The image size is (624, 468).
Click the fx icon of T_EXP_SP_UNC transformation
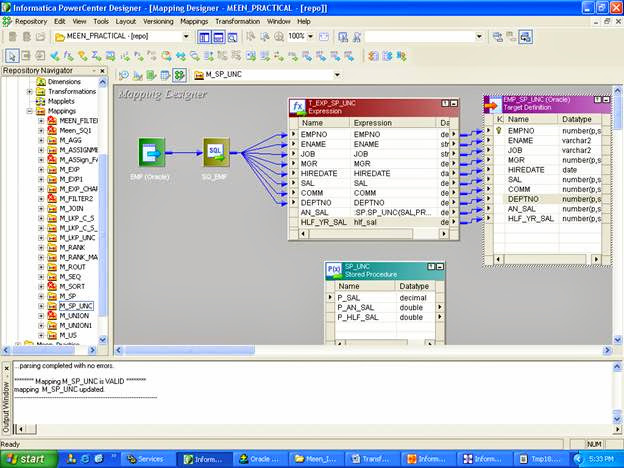click(297, 107)
